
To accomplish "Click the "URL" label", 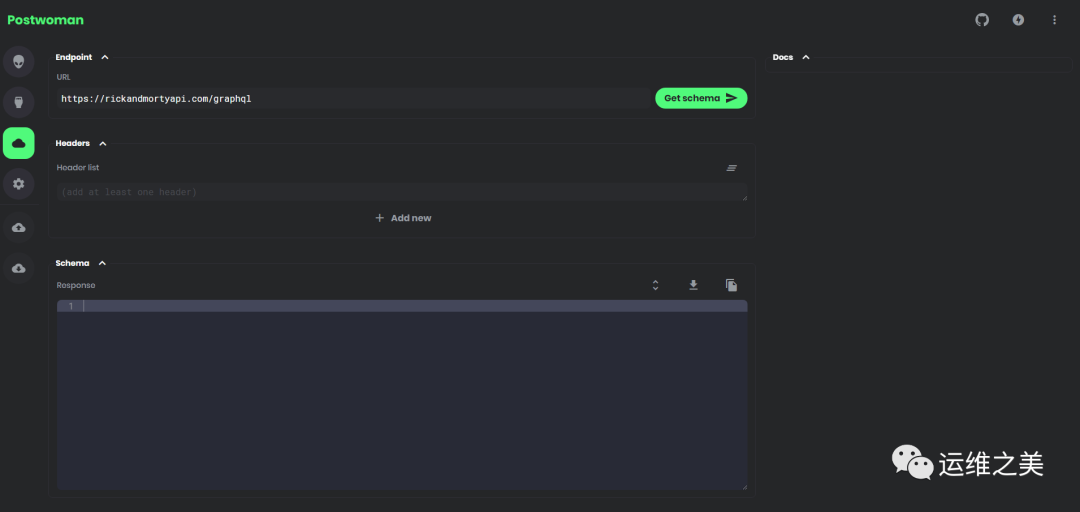I will click(63, 77).
